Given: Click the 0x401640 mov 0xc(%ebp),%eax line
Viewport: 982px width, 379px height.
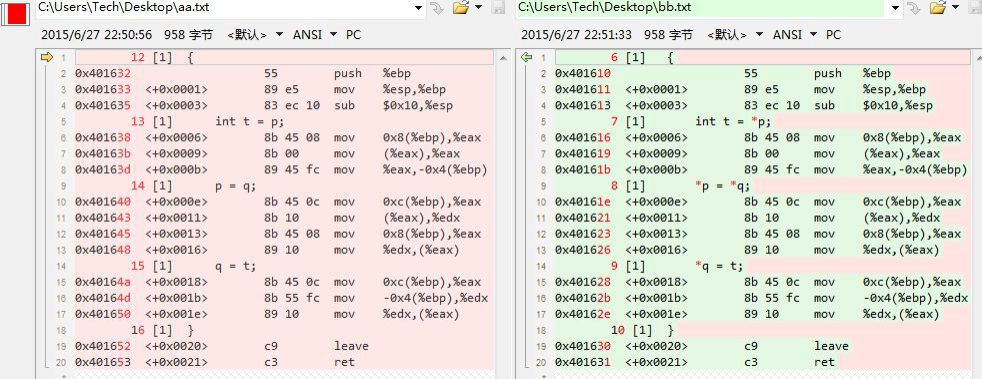Looking at the screenshot, I should tap(285, 202).
